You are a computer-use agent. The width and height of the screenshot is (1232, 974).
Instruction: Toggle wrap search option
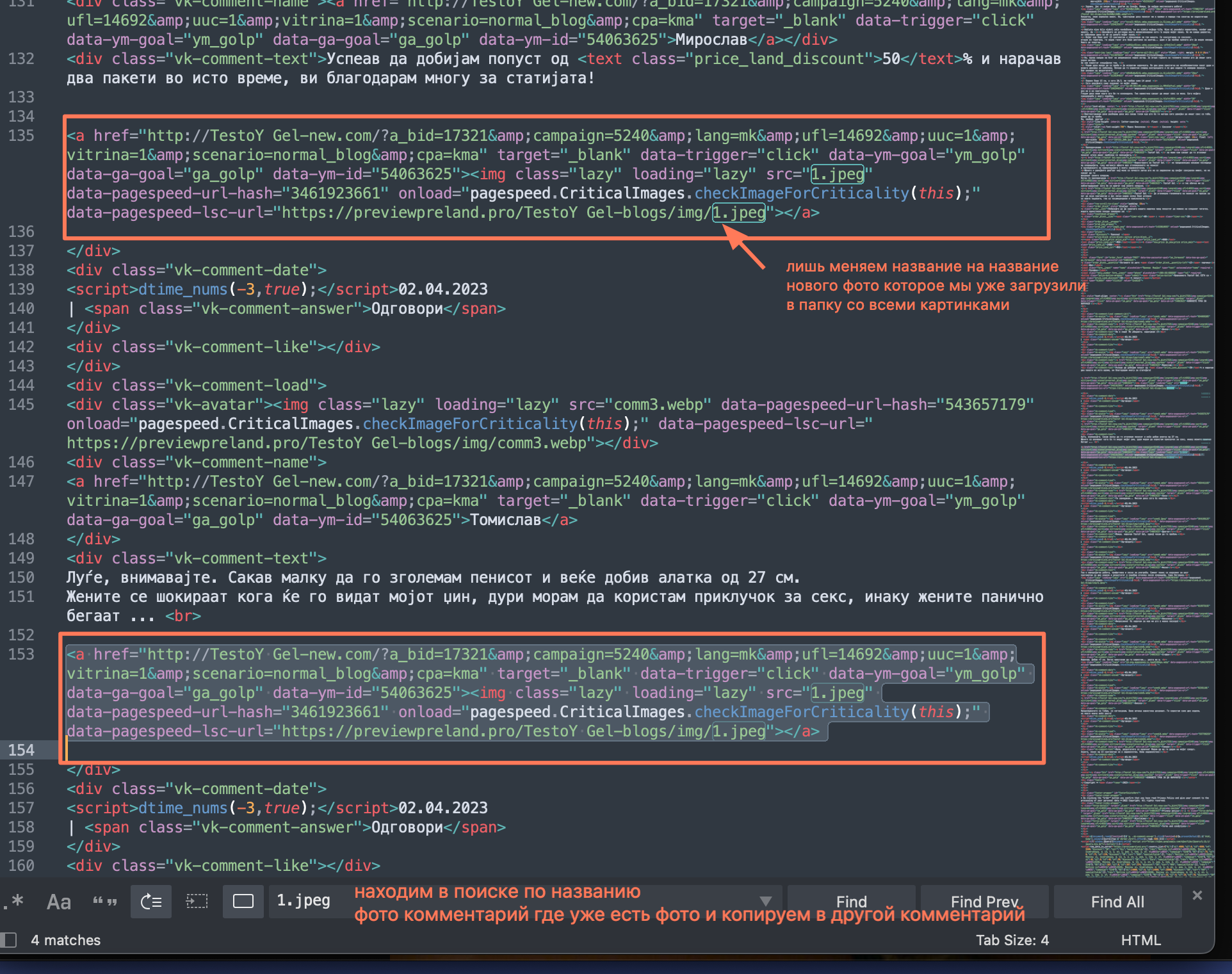click(151, 902)
